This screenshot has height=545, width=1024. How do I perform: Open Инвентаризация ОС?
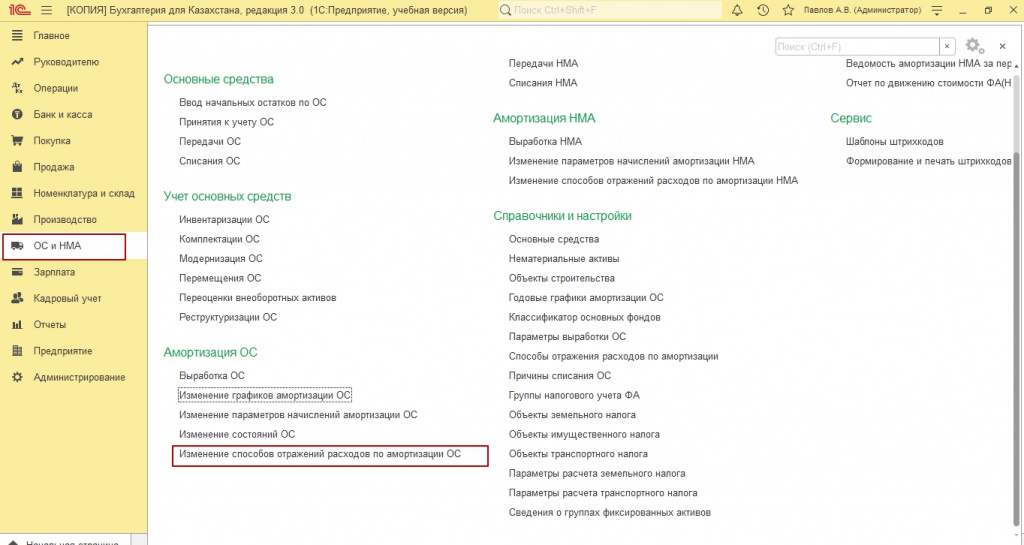tap(224, 220)
